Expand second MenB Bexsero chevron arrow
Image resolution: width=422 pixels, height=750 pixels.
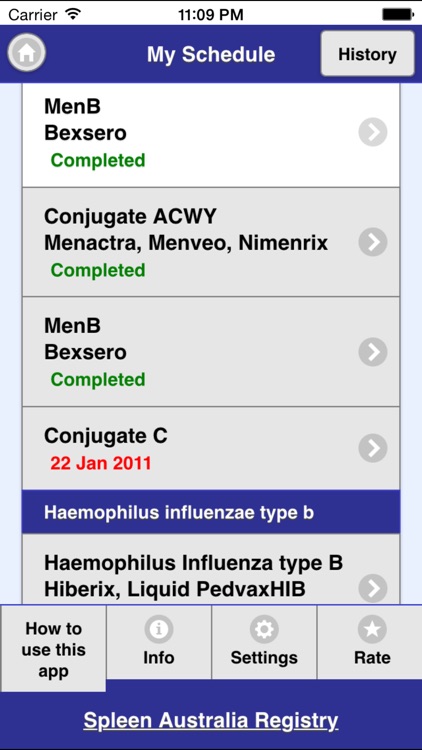pyautogui.click(x=373, y=352)
